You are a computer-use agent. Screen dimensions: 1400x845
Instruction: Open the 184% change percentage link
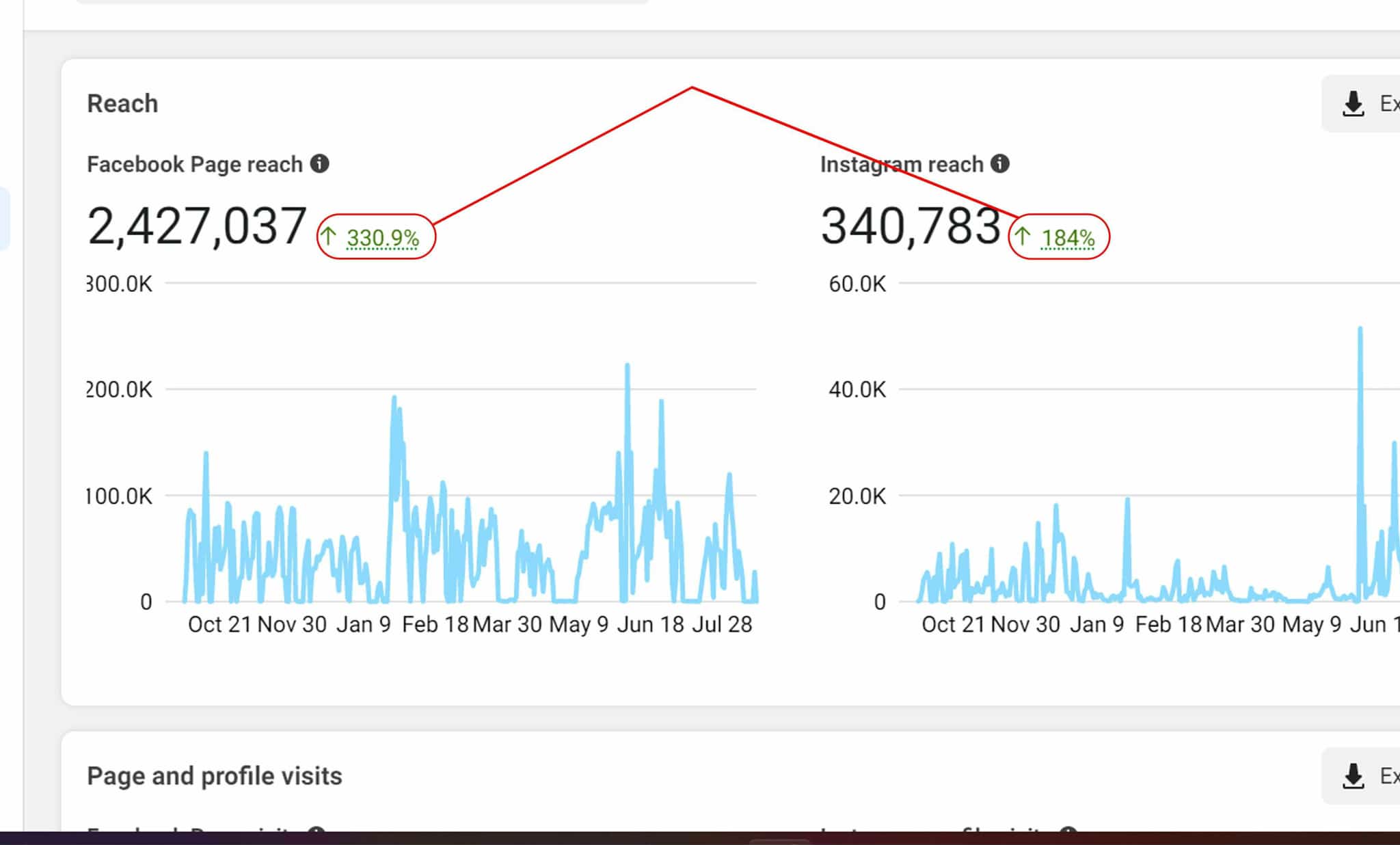pos(1067,238)
